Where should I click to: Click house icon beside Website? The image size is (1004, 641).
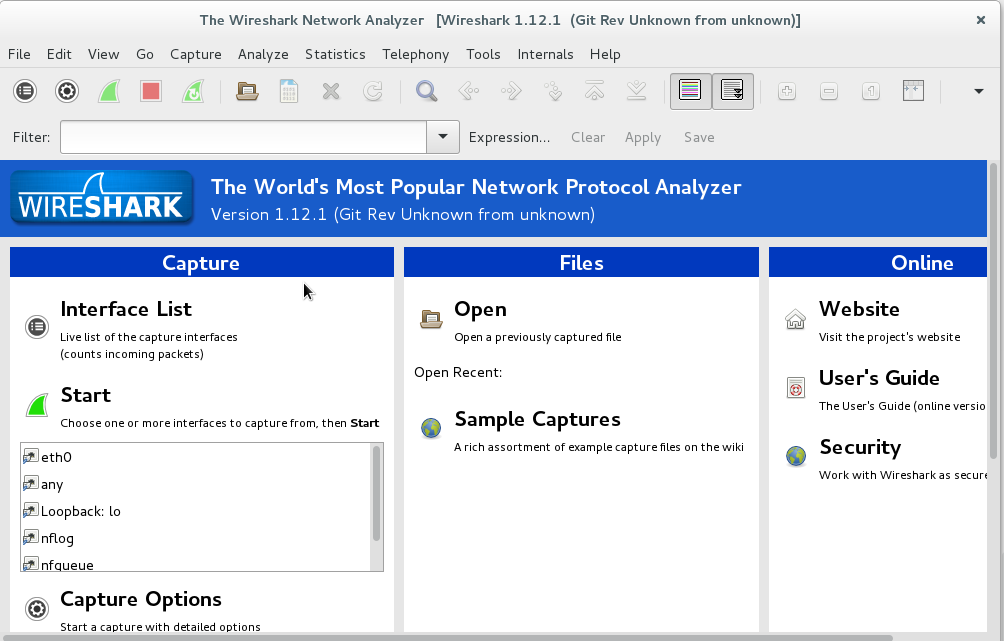(x=795, y=318)
